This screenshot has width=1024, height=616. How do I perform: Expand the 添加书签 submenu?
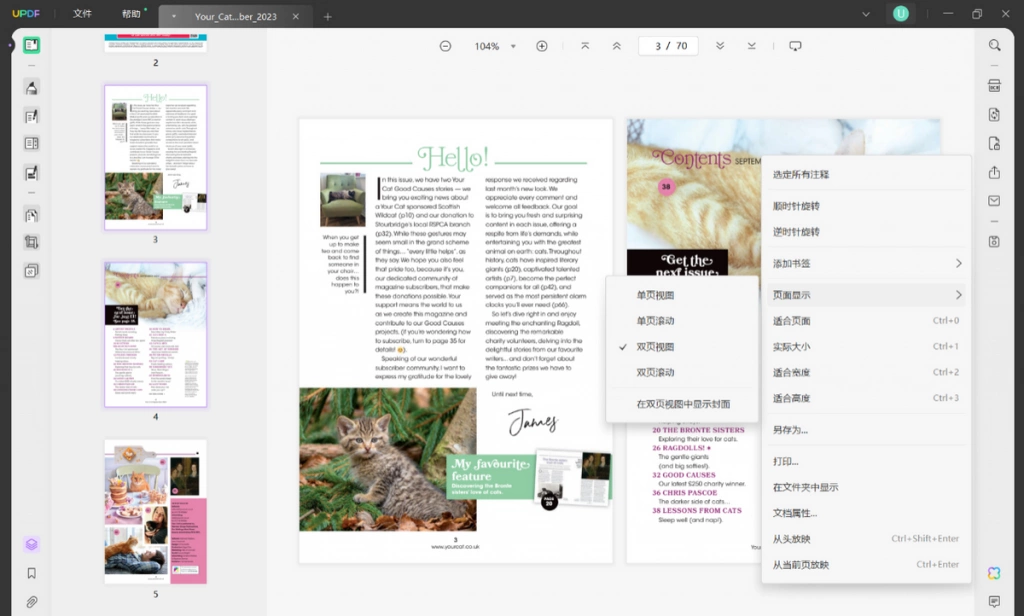coord(866,263)
